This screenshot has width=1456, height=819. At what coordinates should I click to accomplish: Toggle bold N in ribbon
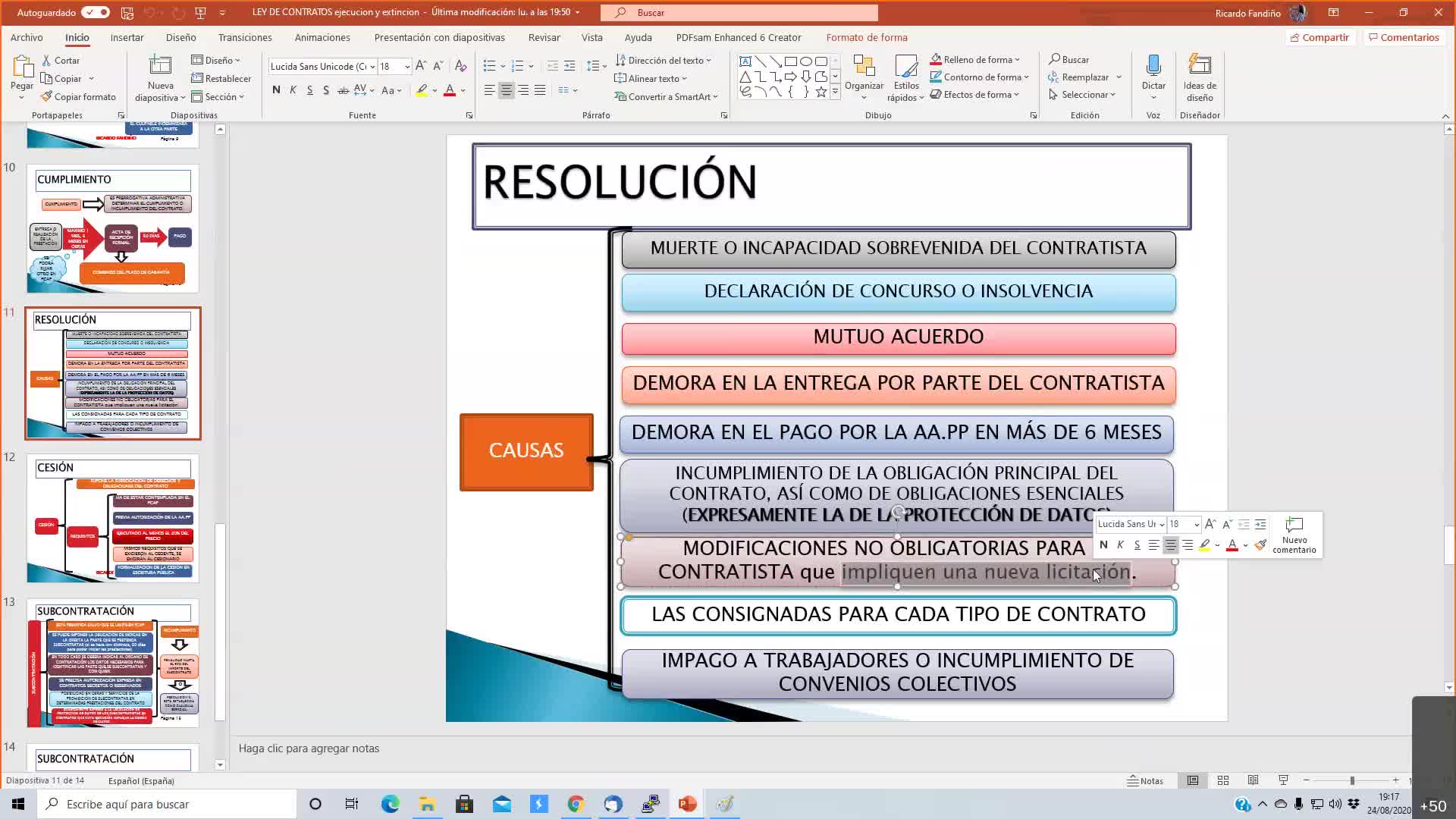[x=276, y=89]
